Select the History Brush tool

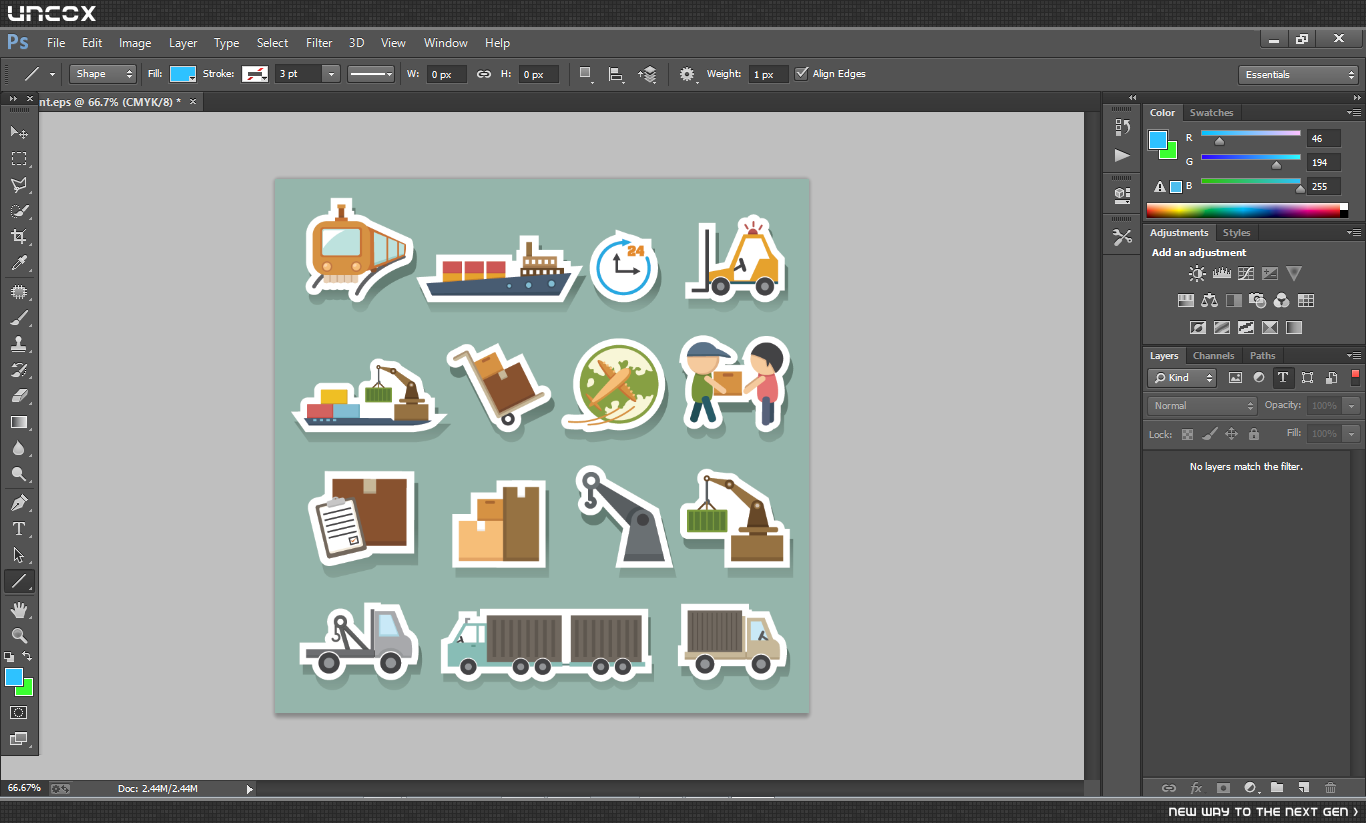coord(19,370)
